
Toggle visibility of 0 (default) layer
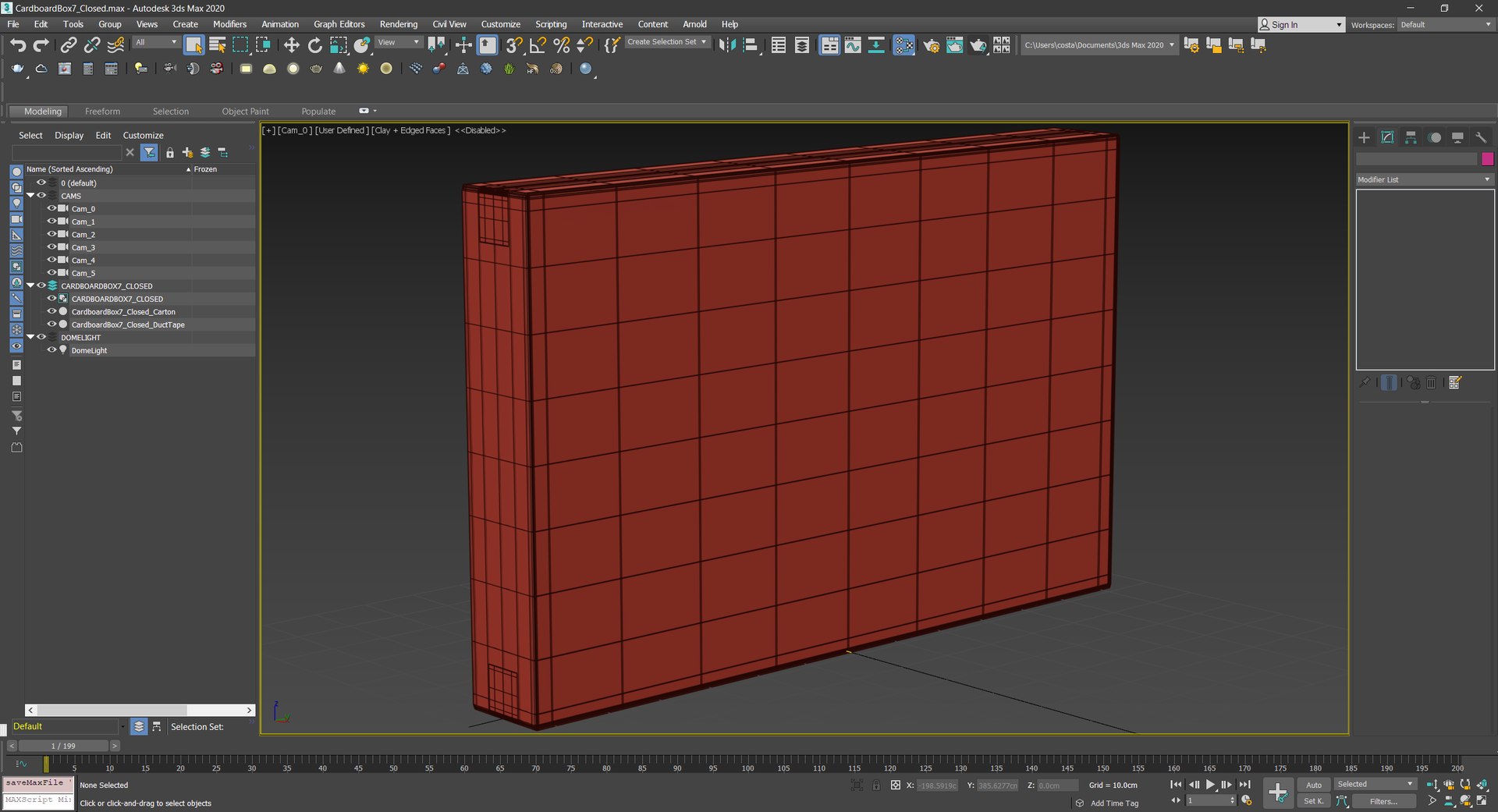coord(41,183)
